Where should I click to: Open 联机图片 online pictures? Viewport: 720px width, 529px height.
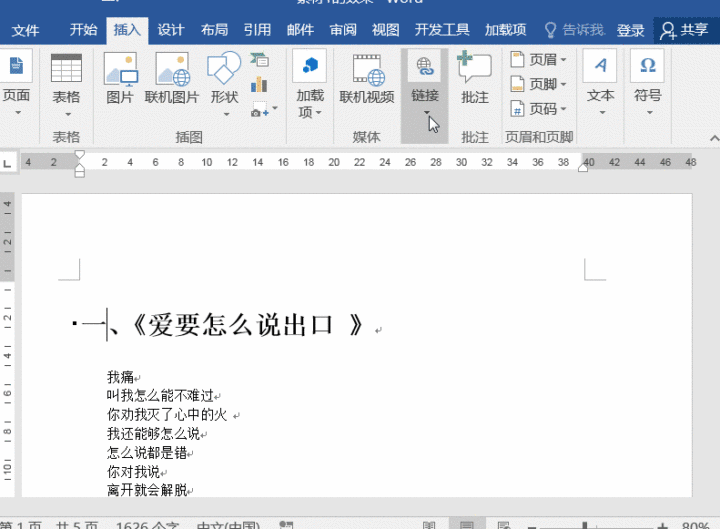point(172,68)
